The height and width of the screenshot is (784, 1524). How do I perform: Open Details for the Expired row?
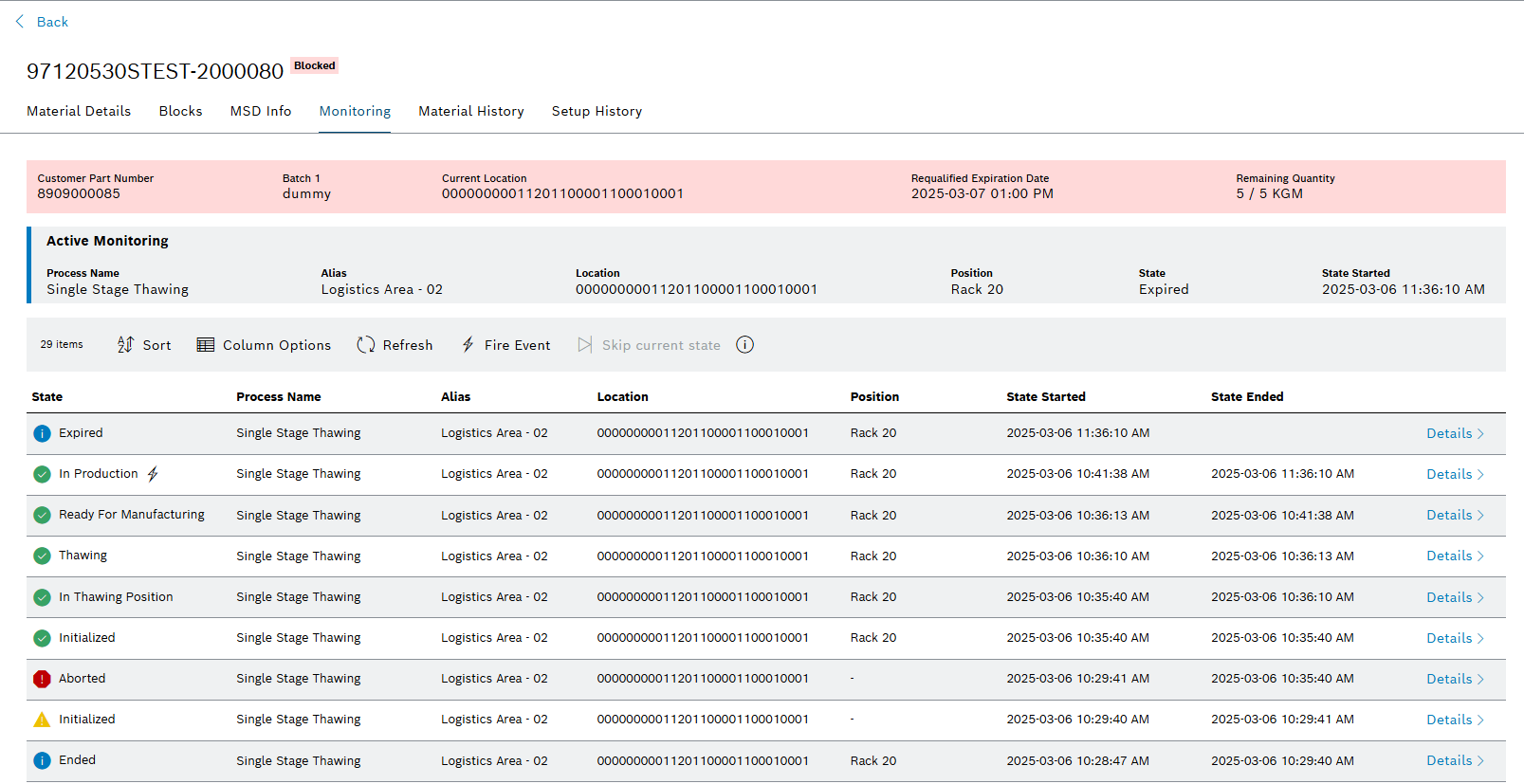tap(1455, 433)
